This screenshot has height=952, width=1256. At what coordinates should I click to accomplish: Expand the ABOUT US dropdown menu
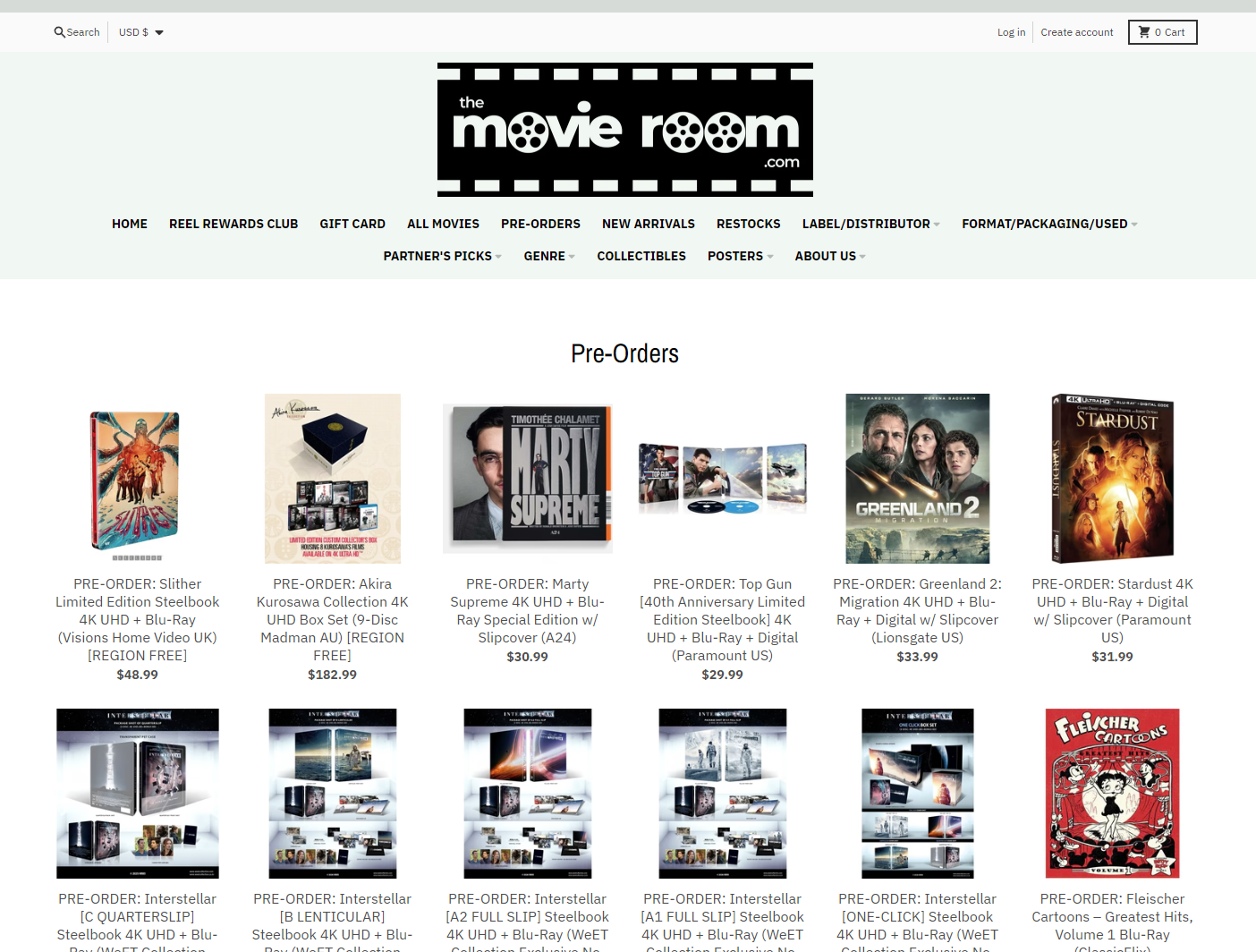[830, 256]
